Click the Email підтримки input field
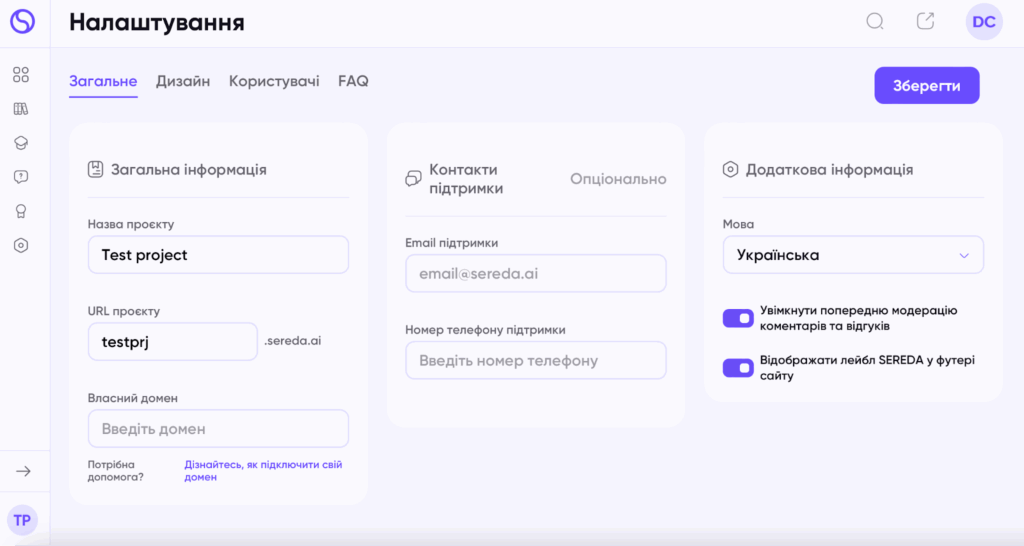 pyautogui.click(x=536, y=274)
